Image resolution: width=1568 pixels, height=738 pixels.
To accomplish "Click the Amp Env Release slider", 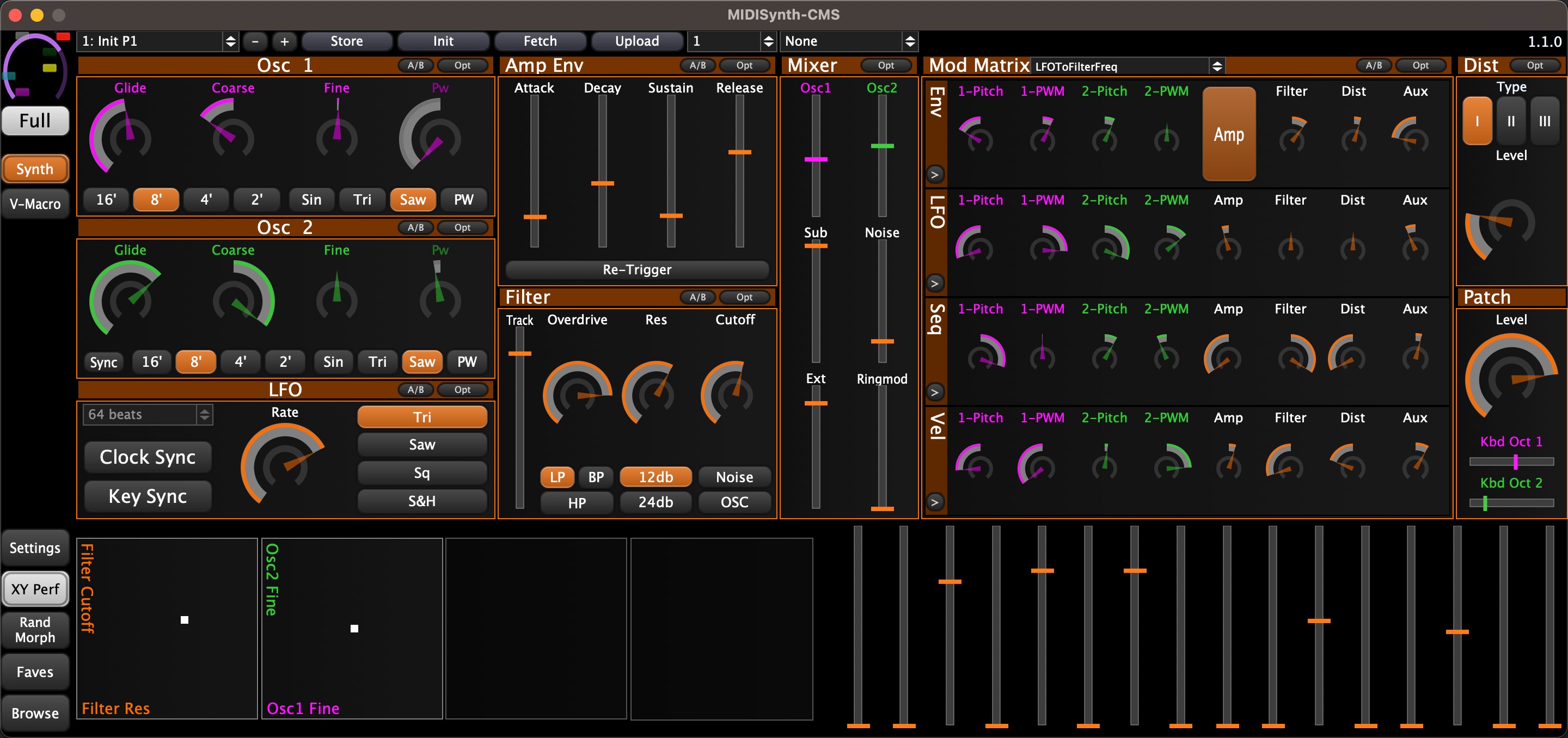I will 739,152.
